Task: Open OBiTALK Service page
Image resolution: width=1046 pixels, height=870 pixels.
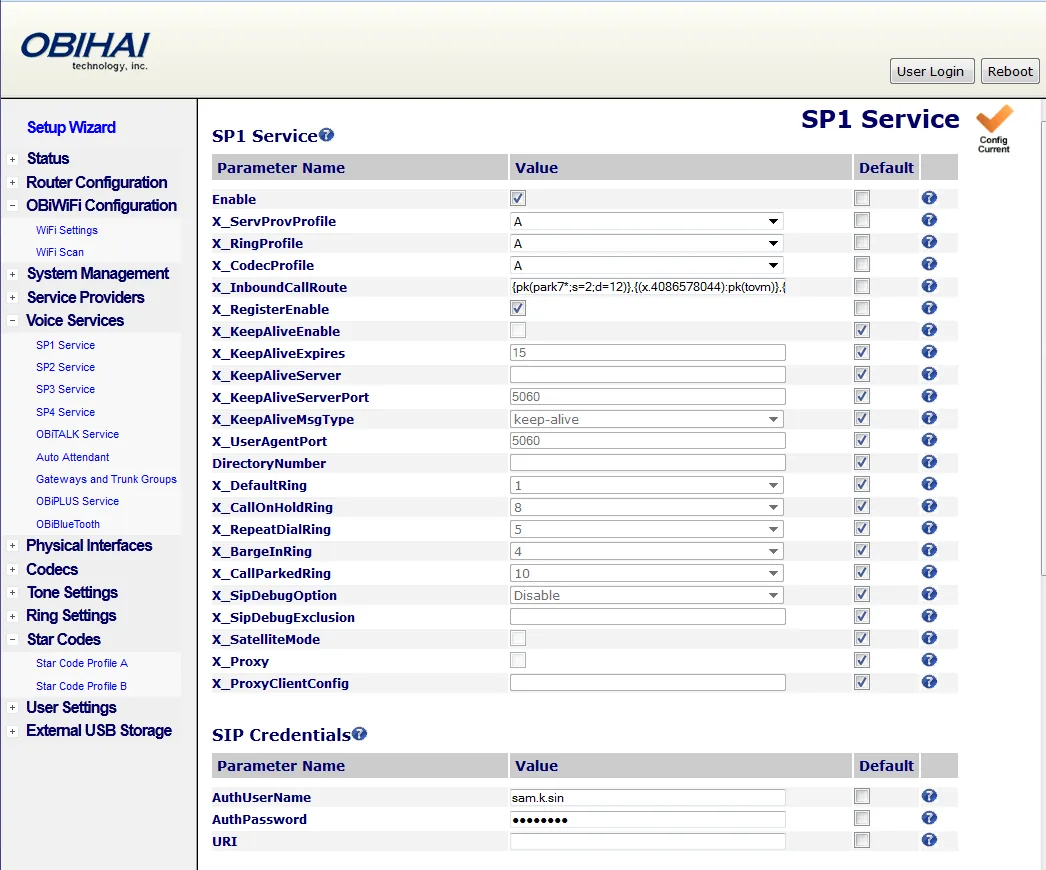Action: pyautogui.click(x=77, y=434)
